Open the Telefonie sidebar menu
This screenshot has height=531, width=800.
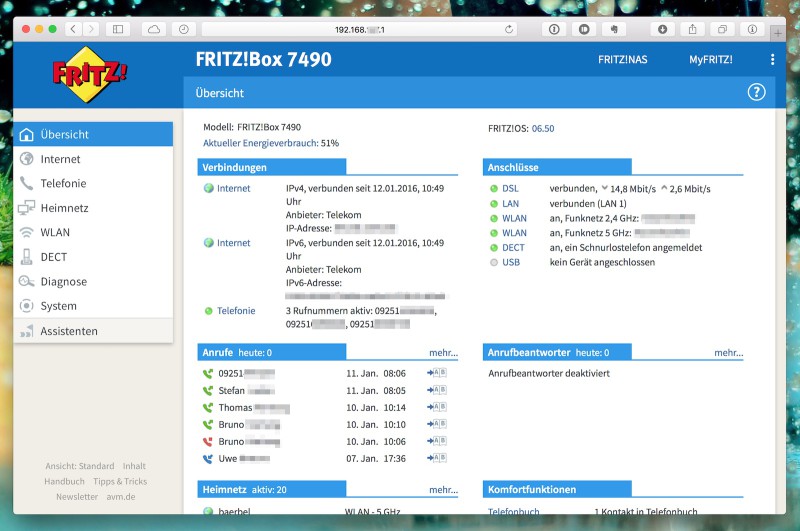tap(93, 183)
